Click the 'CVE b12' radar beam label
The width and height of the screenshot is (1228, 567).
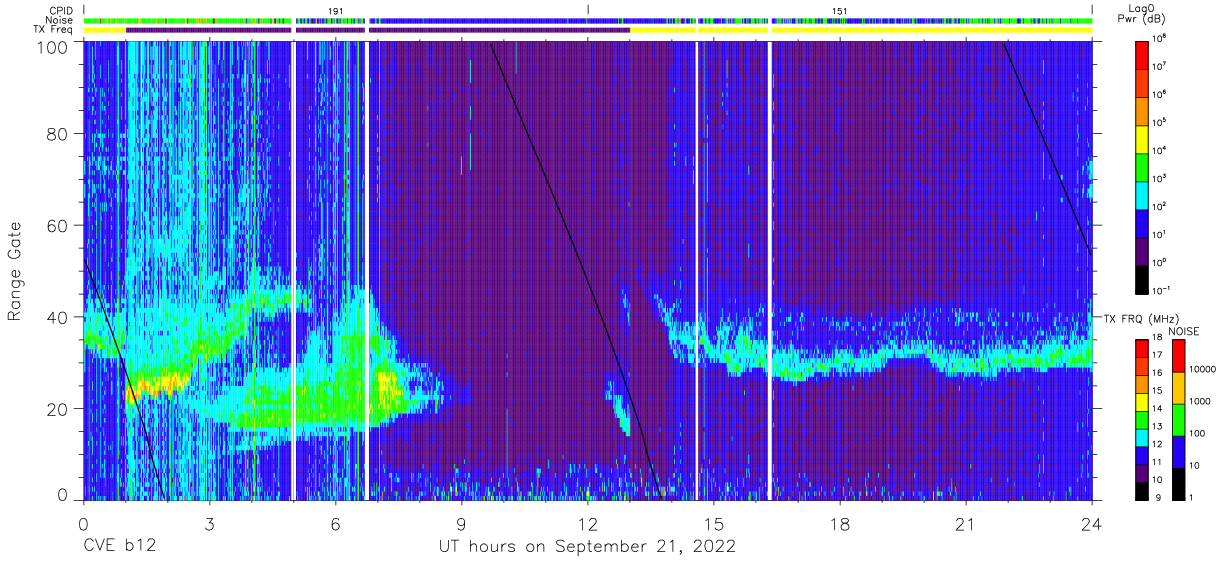tap(118, 547)
